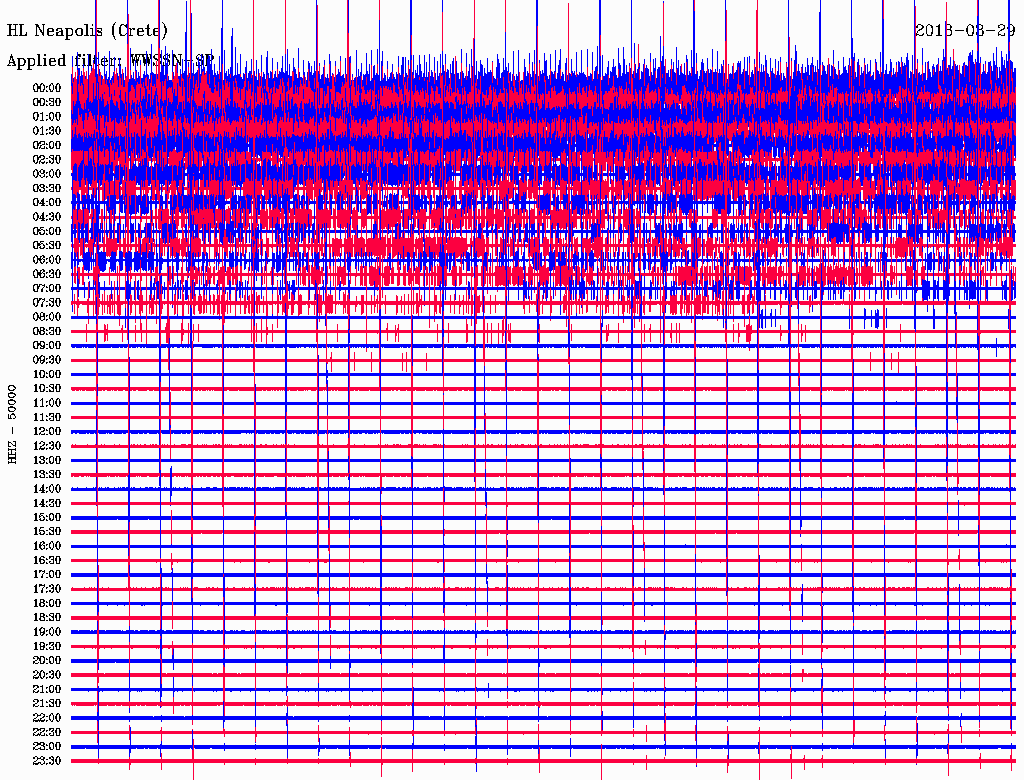
Task: Select the 06:30 time label
Action: click(x=47, y=274)
